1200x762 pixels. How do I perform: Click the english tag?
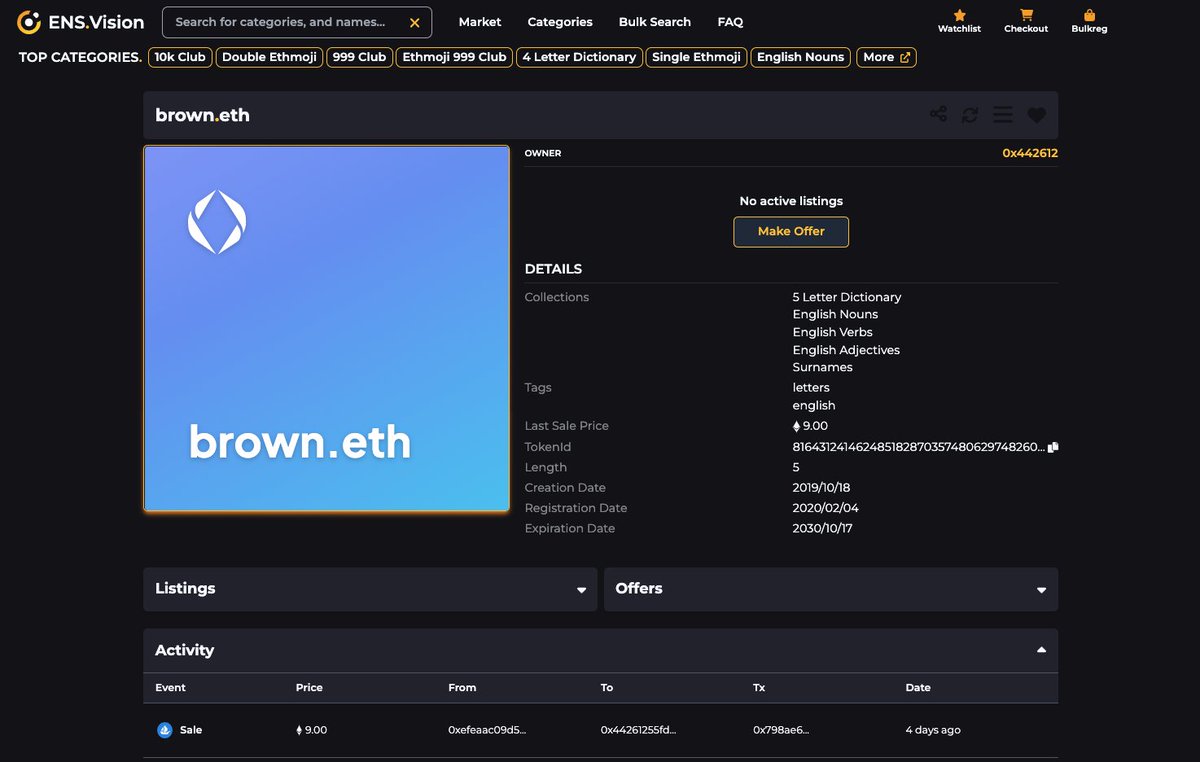click(814, 405)
